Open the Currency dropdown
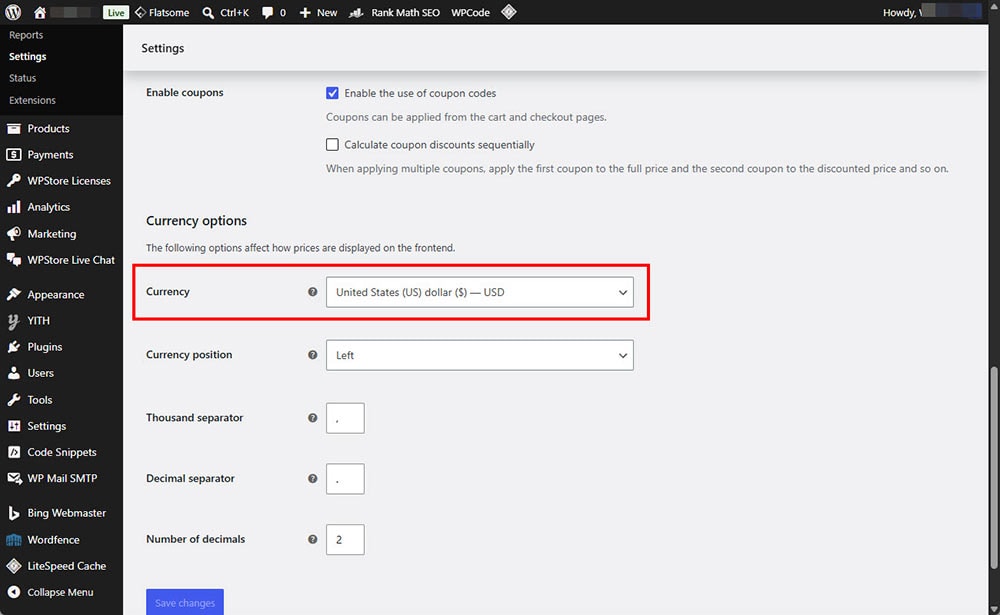Viewport: 1000px width, 615px height. [x=480, y=292]
